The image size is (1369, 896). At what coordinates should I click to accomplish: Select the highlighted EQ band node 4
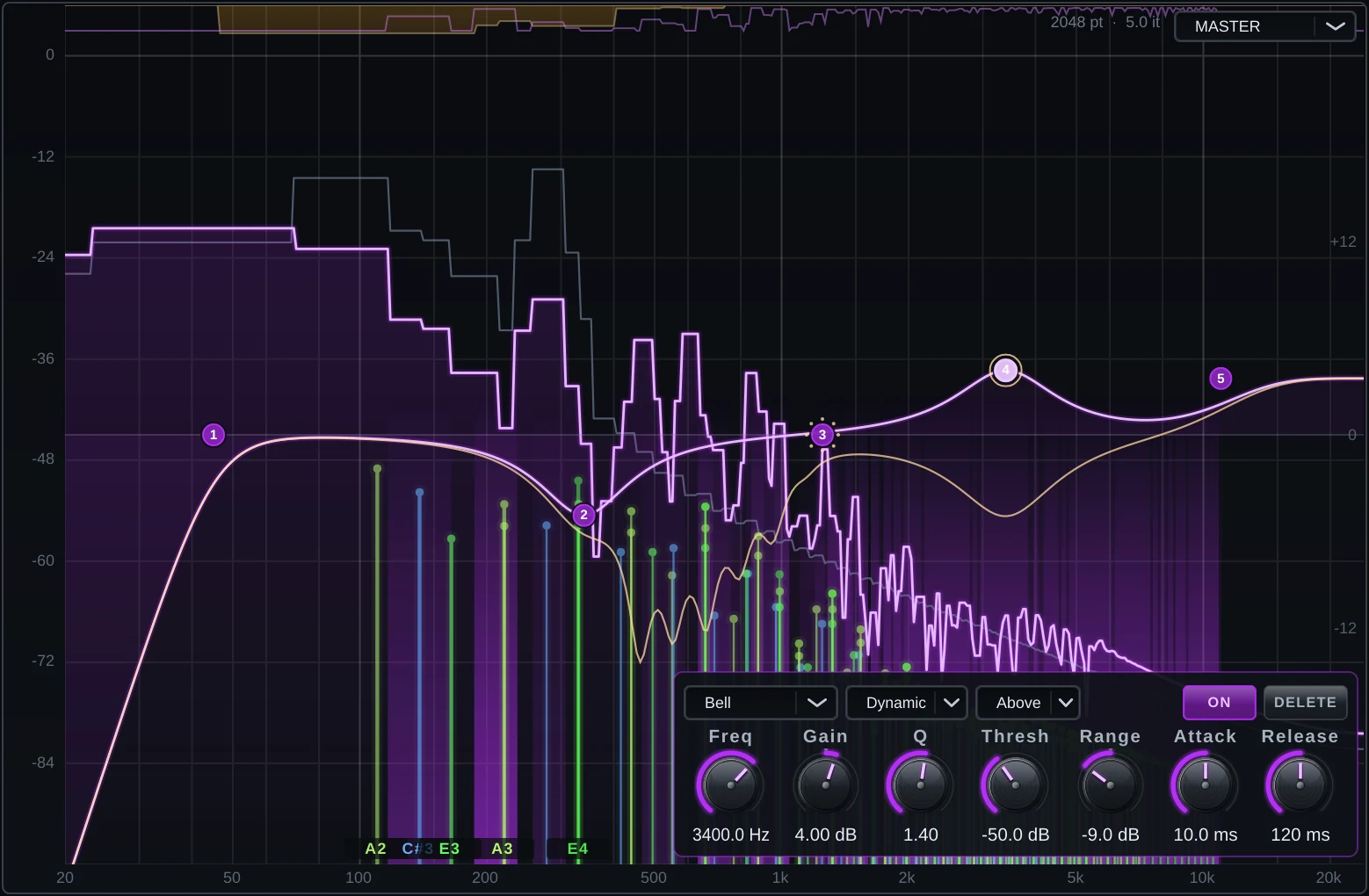(x=1005, y=371)
